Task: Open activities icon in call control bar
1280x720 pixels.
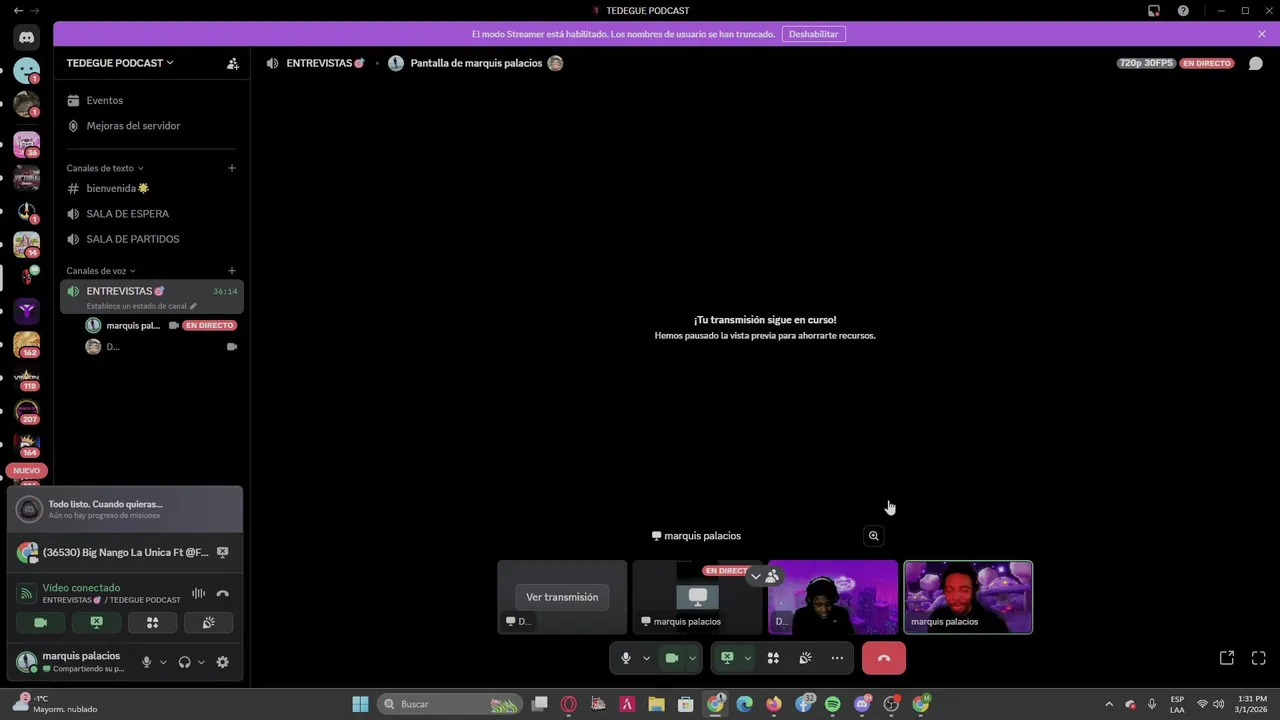Action: (x=773, y=658)
